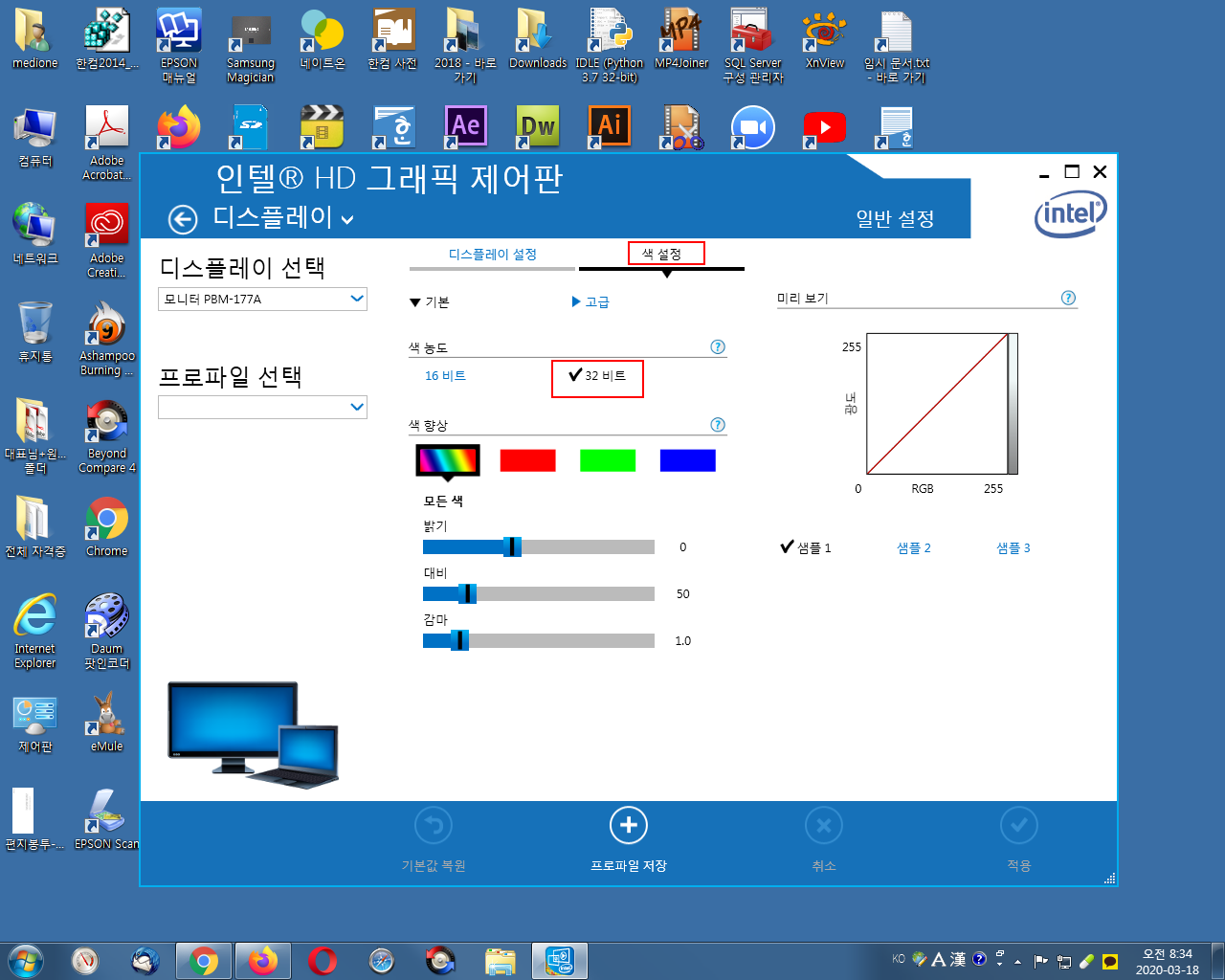Open the medione desktop folder

(35, 40)
